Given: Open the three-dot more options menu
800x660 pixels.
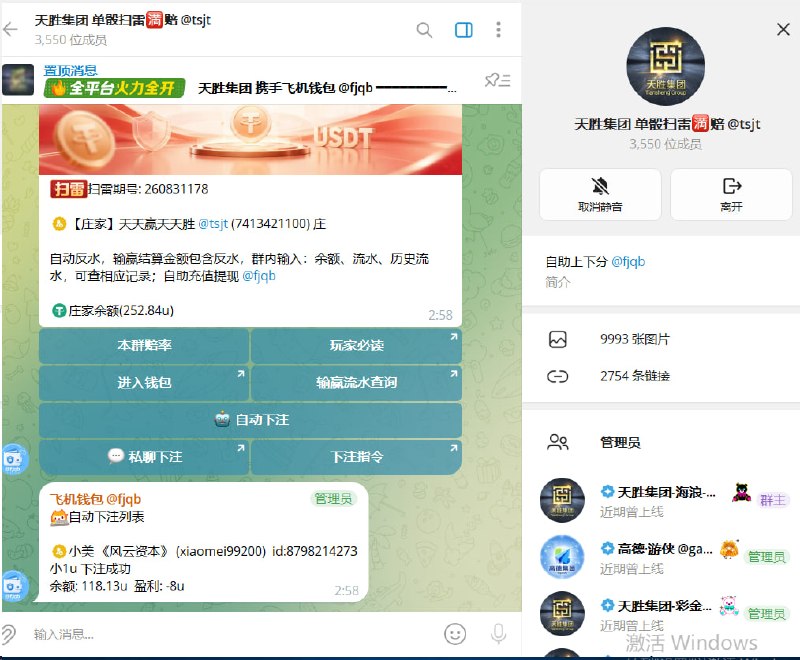Looking at the screenshot, I should 498,30.
